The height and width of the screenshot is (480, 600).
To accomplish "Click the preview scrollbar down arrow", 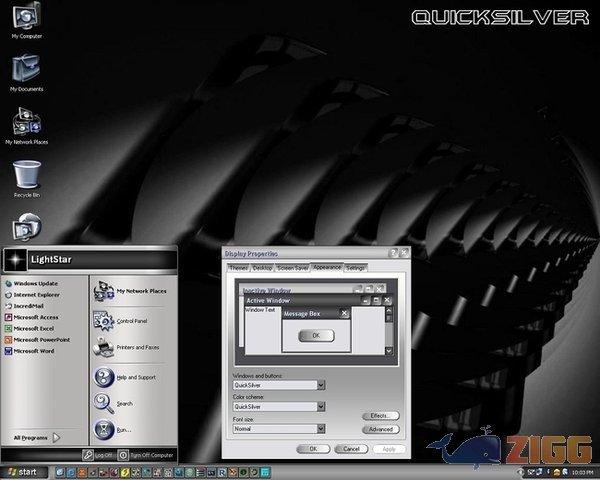I will (x=388, y=350).
